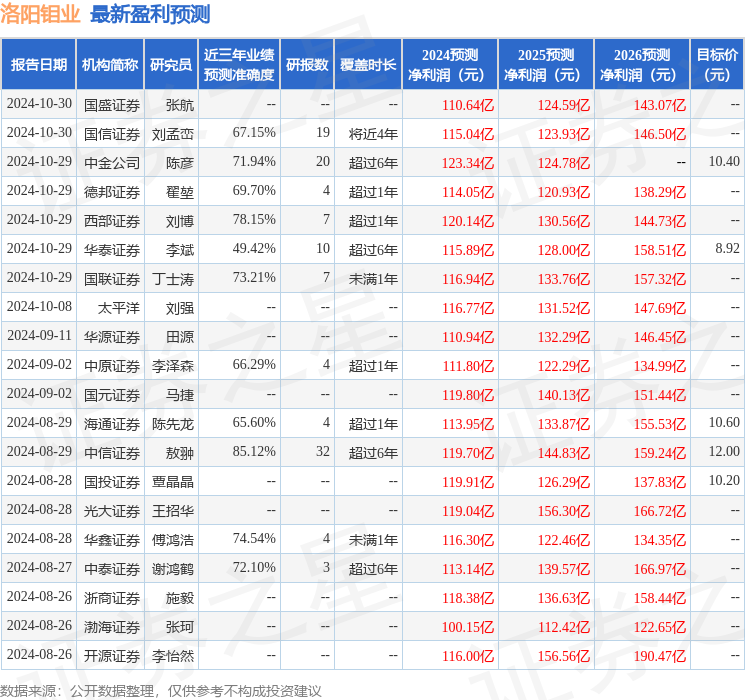This screenshot has width=745, height=700.
Task: Click the 2025预测净利润 column header
Action: pyautogui.click(x=546, y=65)
